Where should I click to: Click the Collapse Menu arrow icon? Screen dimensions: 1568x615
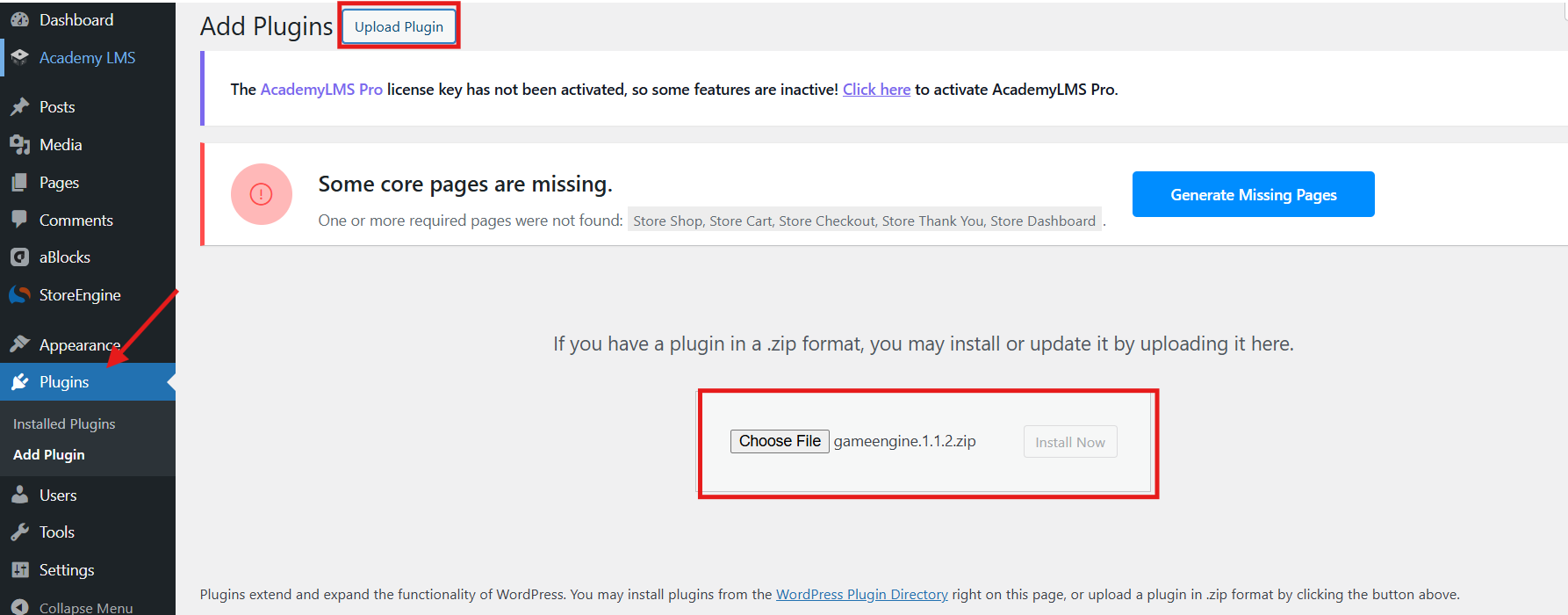pyautogui.click(x=19, y=607)
